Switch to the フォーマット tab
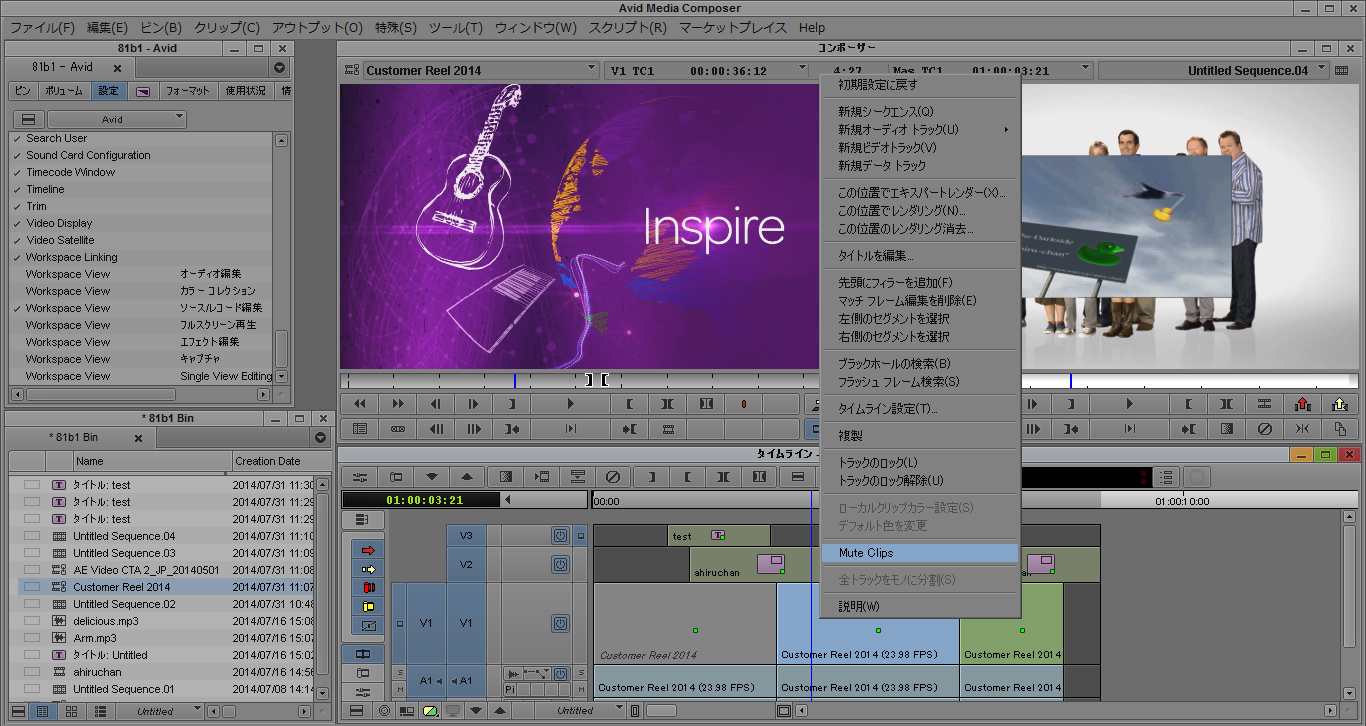This screenshot has height=726, width=1366. (187, 91)
